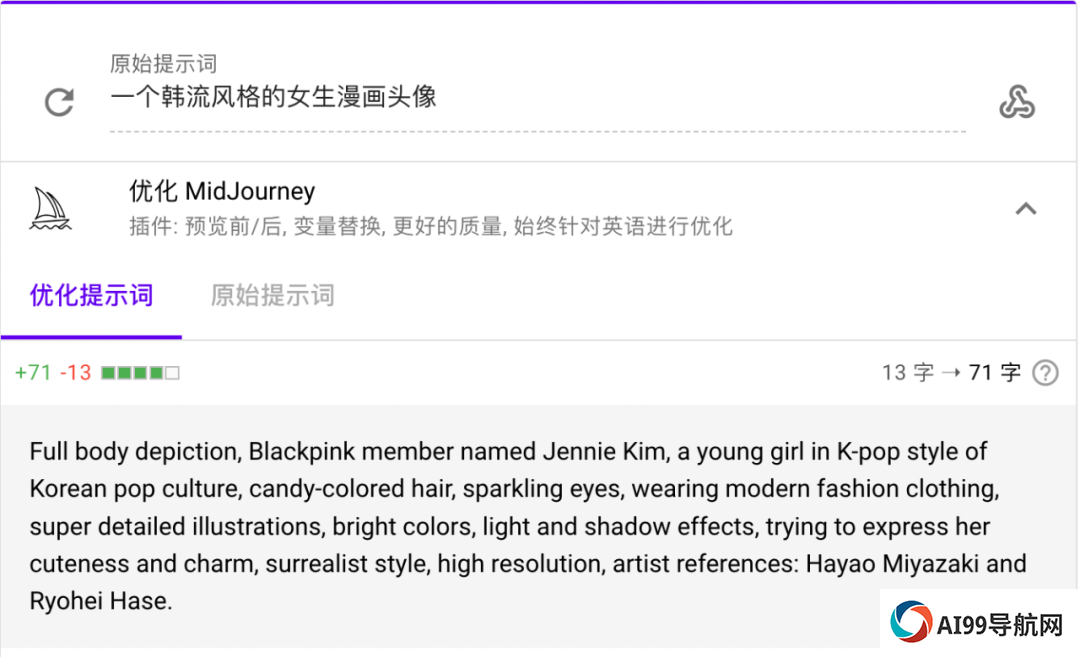
Task: Collapse the 优化 MidJourney panel with chevron
Action: 1026,209
